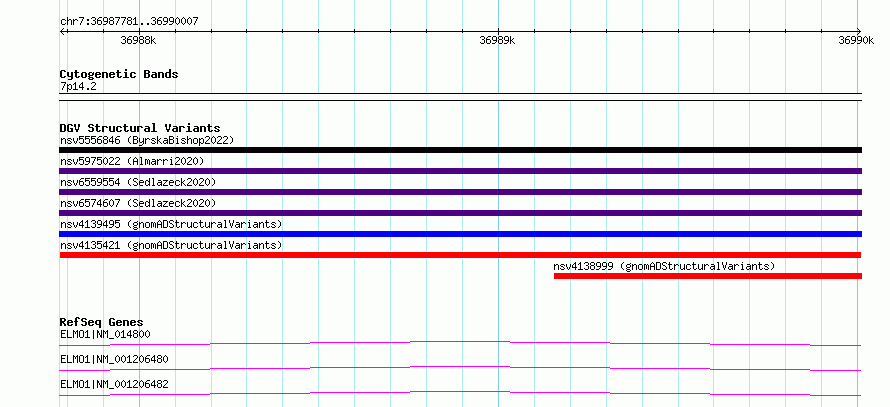Click the purple nsv6559554 variant bar

tap(460, 192)
